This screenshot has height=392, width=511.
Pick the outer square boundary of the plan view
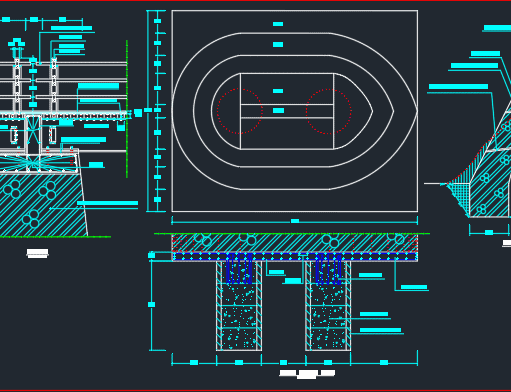(295, 111)
